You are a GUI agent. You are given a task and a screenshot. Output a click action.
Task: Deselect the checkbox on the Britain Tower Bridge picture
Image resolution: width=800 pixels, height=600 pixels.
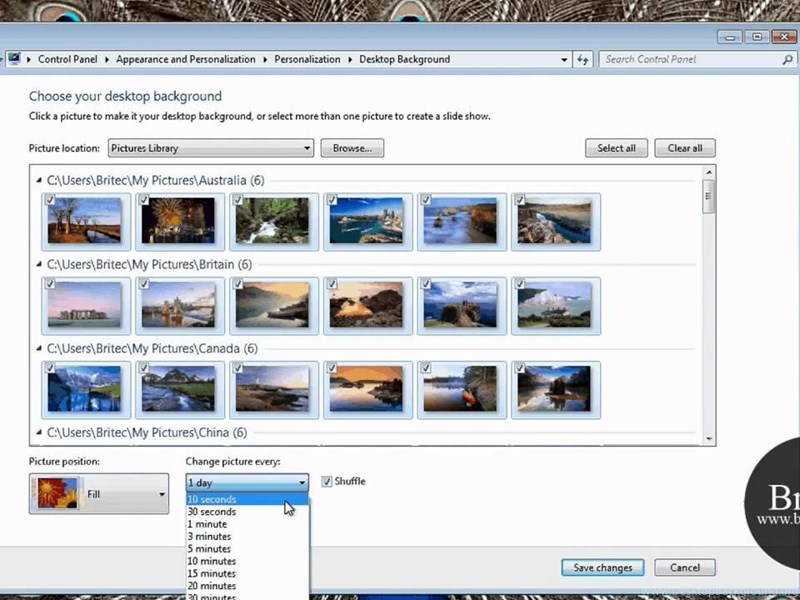[144, 284]
